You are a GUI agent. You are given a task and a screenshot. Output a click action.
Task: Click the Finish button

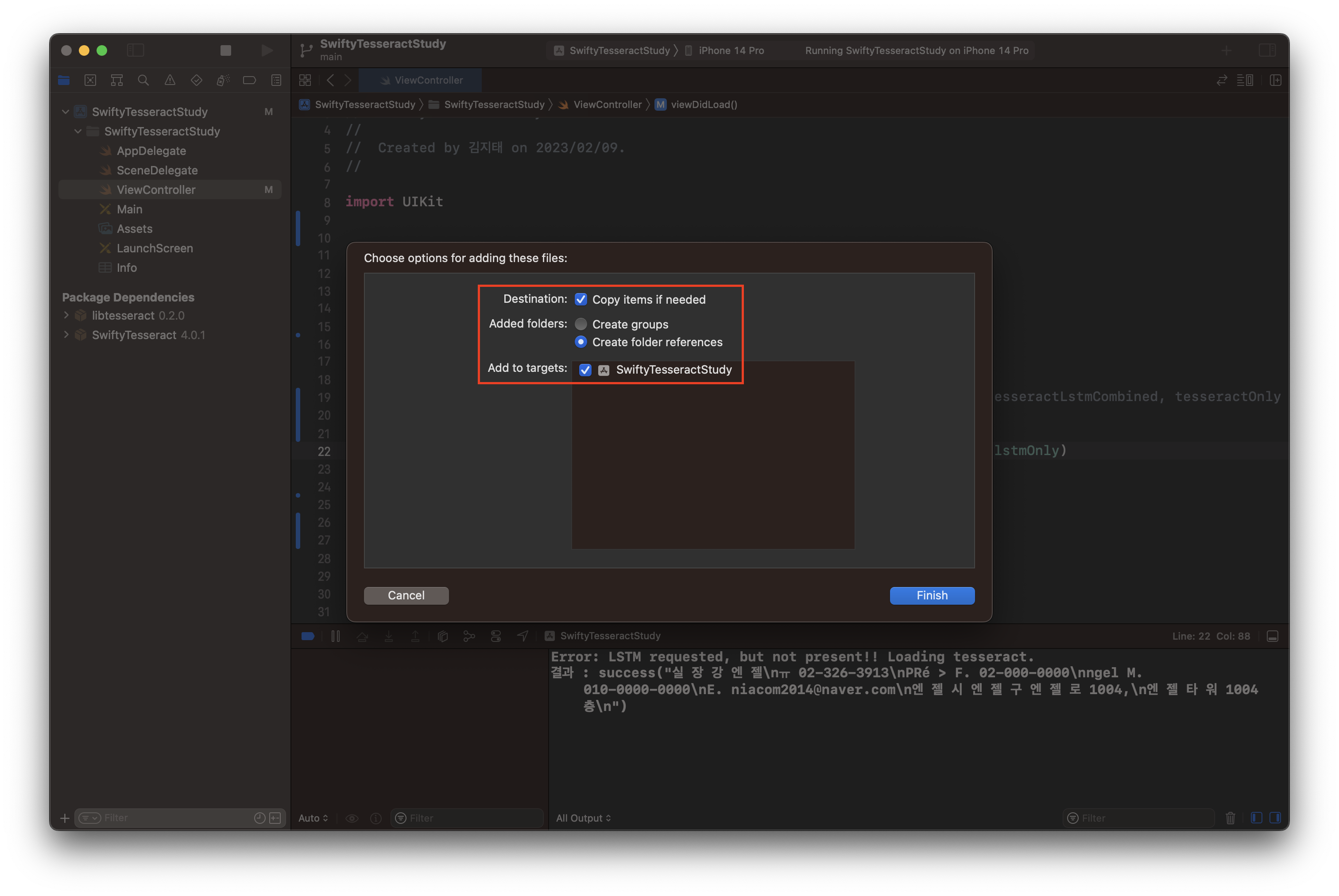pyautogui.click(x=932, y=595)
